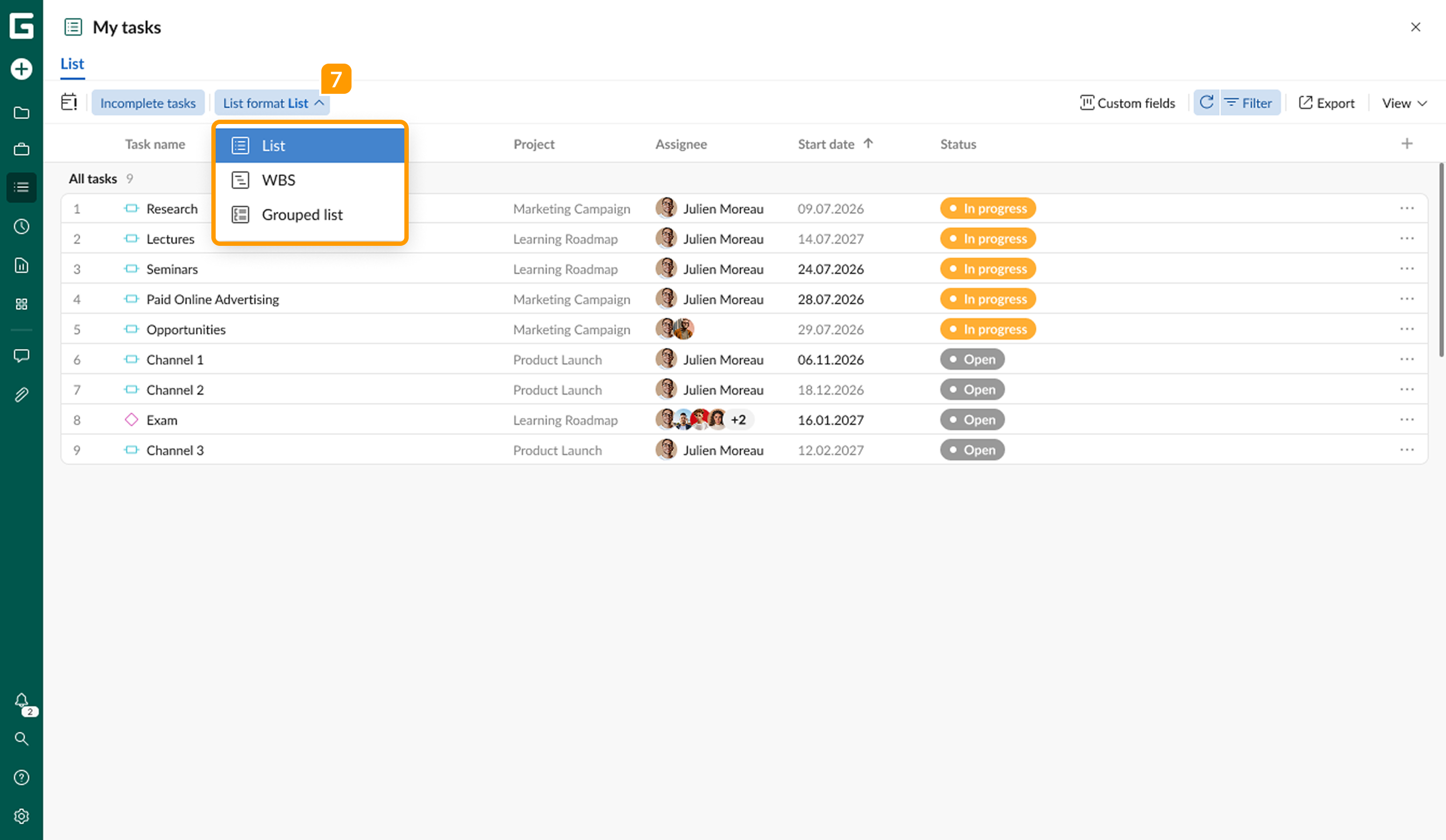
Task: Open Open status dropdown for Channel 2
Action: pyautogui.click(x=972, y=390)
